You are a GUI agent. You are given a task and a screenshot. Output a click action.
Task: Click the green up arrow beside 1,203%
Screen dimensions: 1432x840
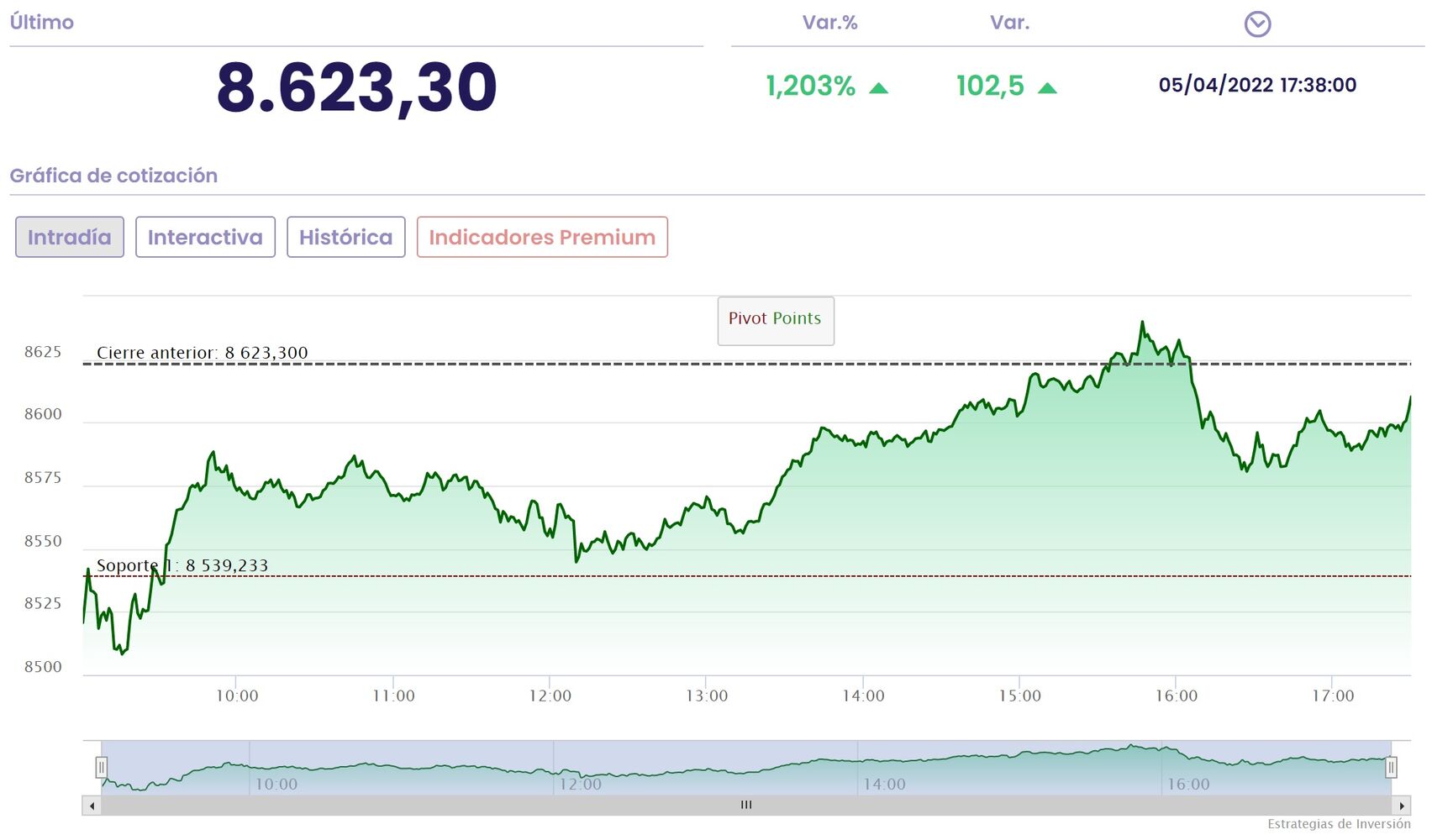(878, 87)
